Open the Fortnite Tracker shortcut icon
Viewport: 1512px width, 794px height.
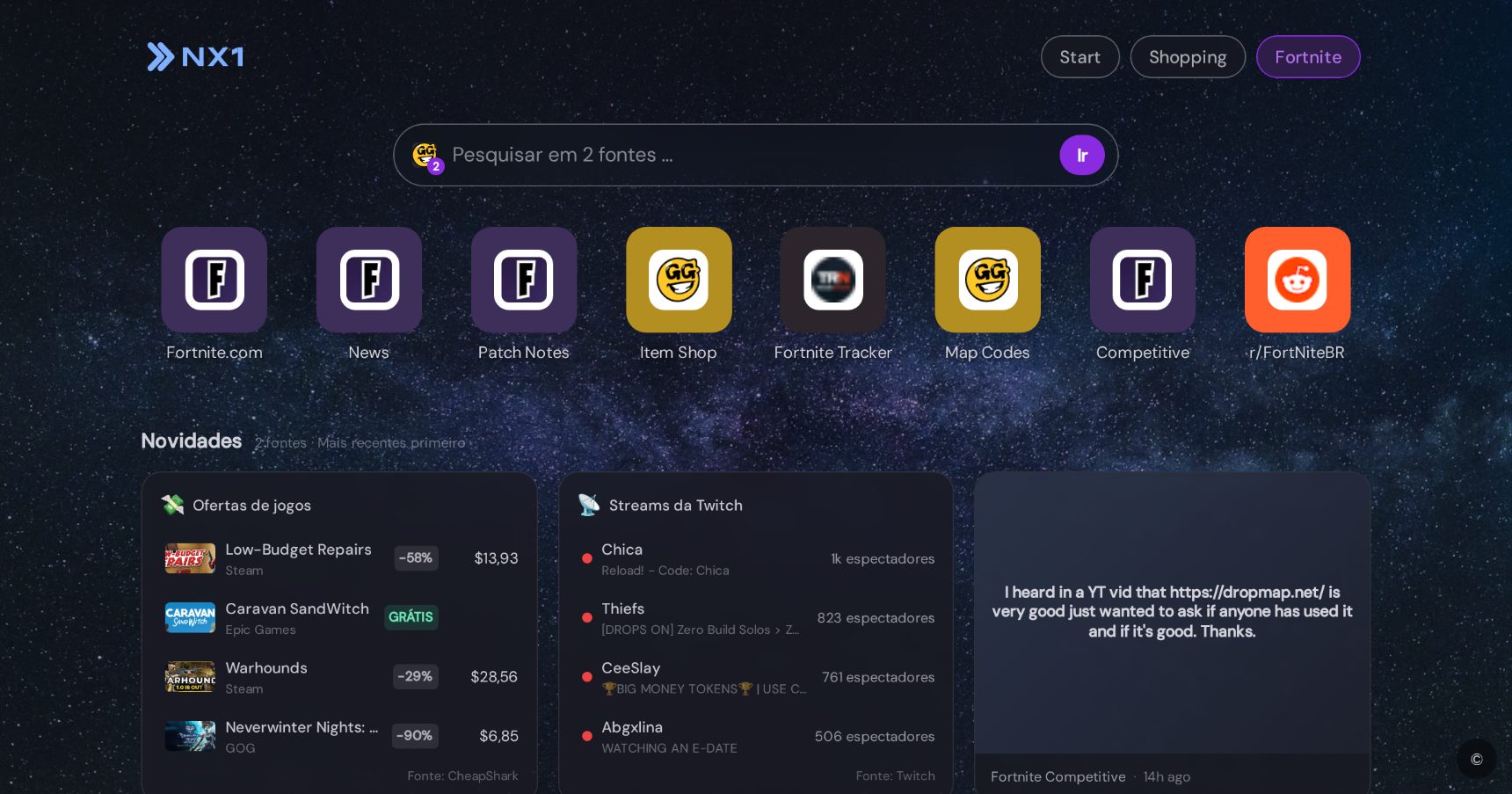coord(833,280)
